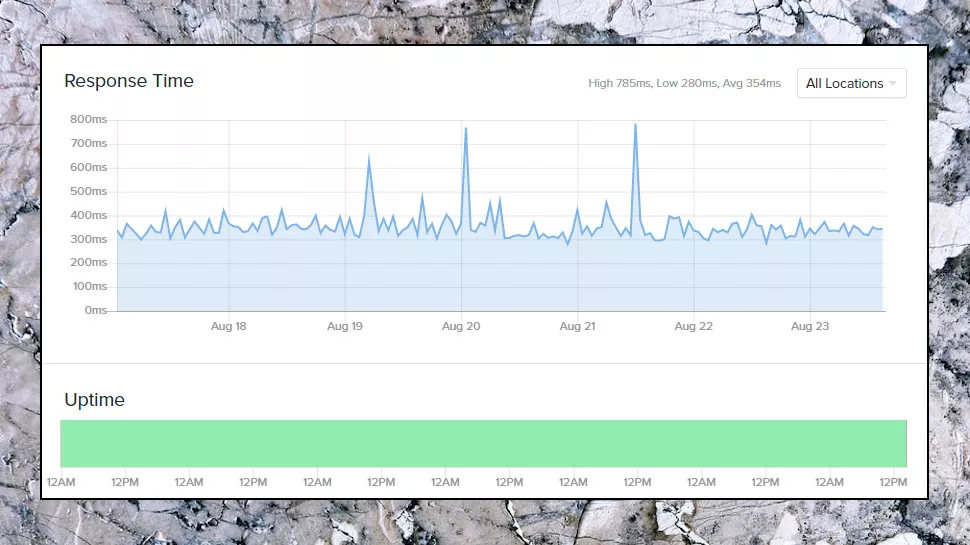This screenshot has height=545, width=970.
Task: Click the last 12PM uptime label
Action: [x=893, y=482]
